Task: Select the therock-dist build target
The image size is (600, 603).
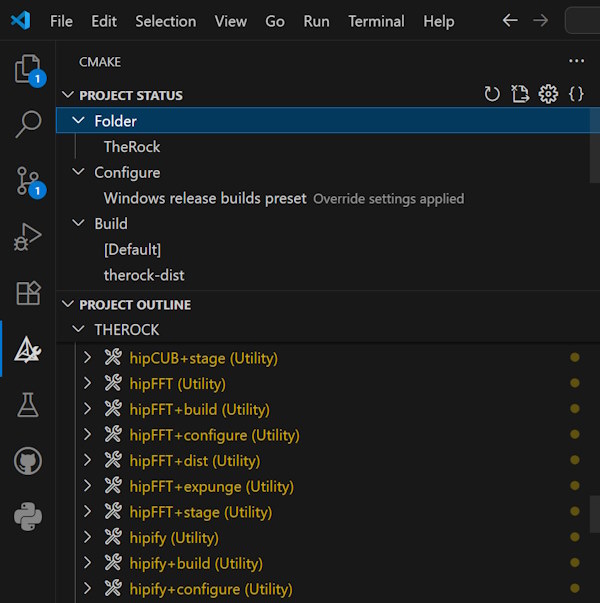Action: [144, 275]
